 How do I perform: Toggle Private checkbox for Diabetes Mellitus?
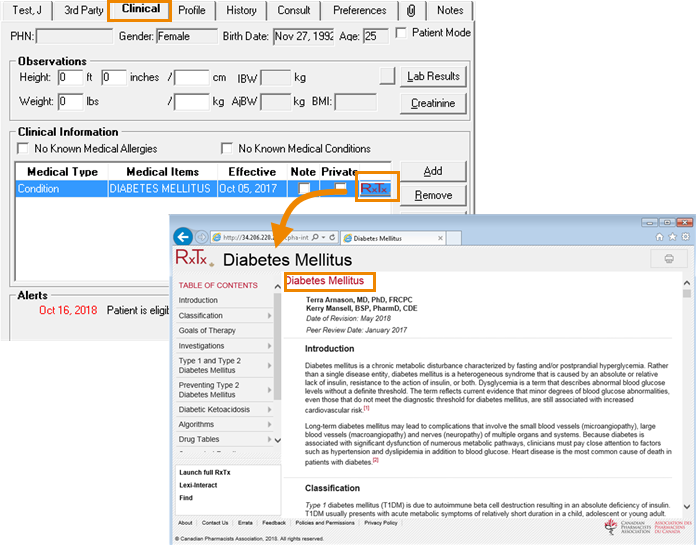[x=340, y=188]
